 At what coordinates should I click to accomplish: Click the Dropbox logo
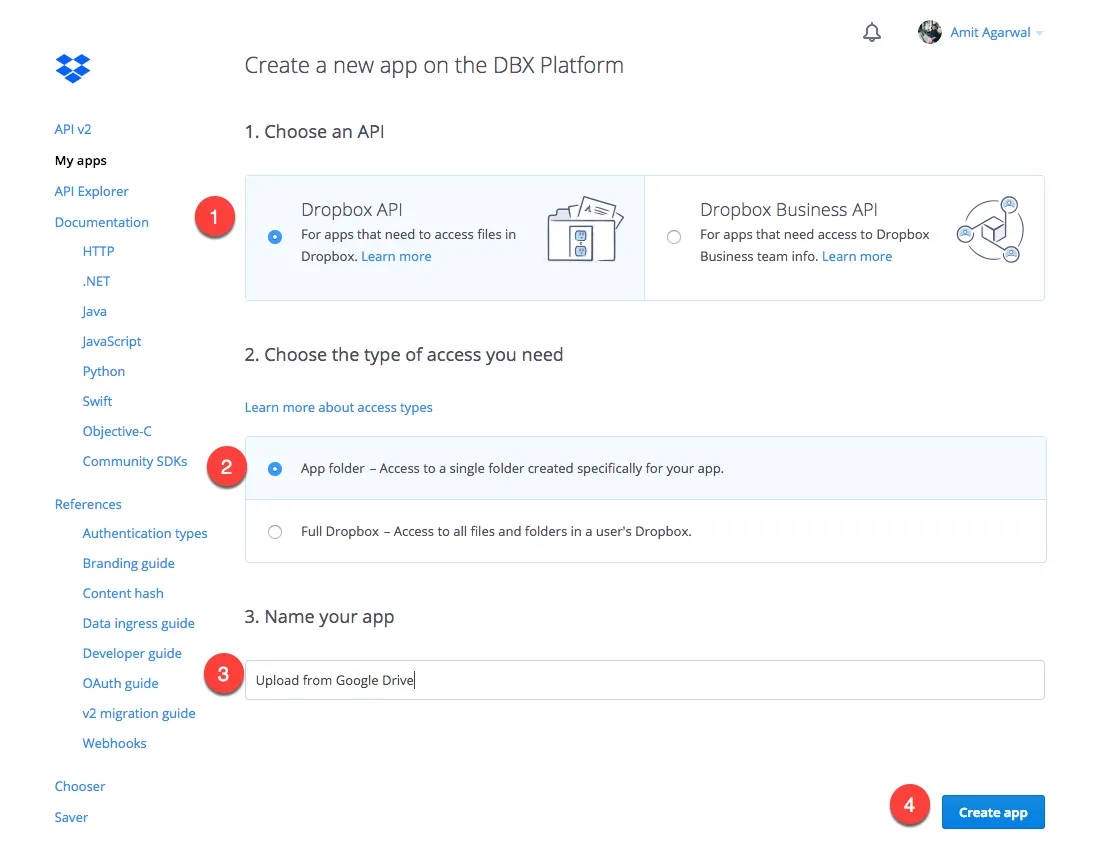(73, 68)
